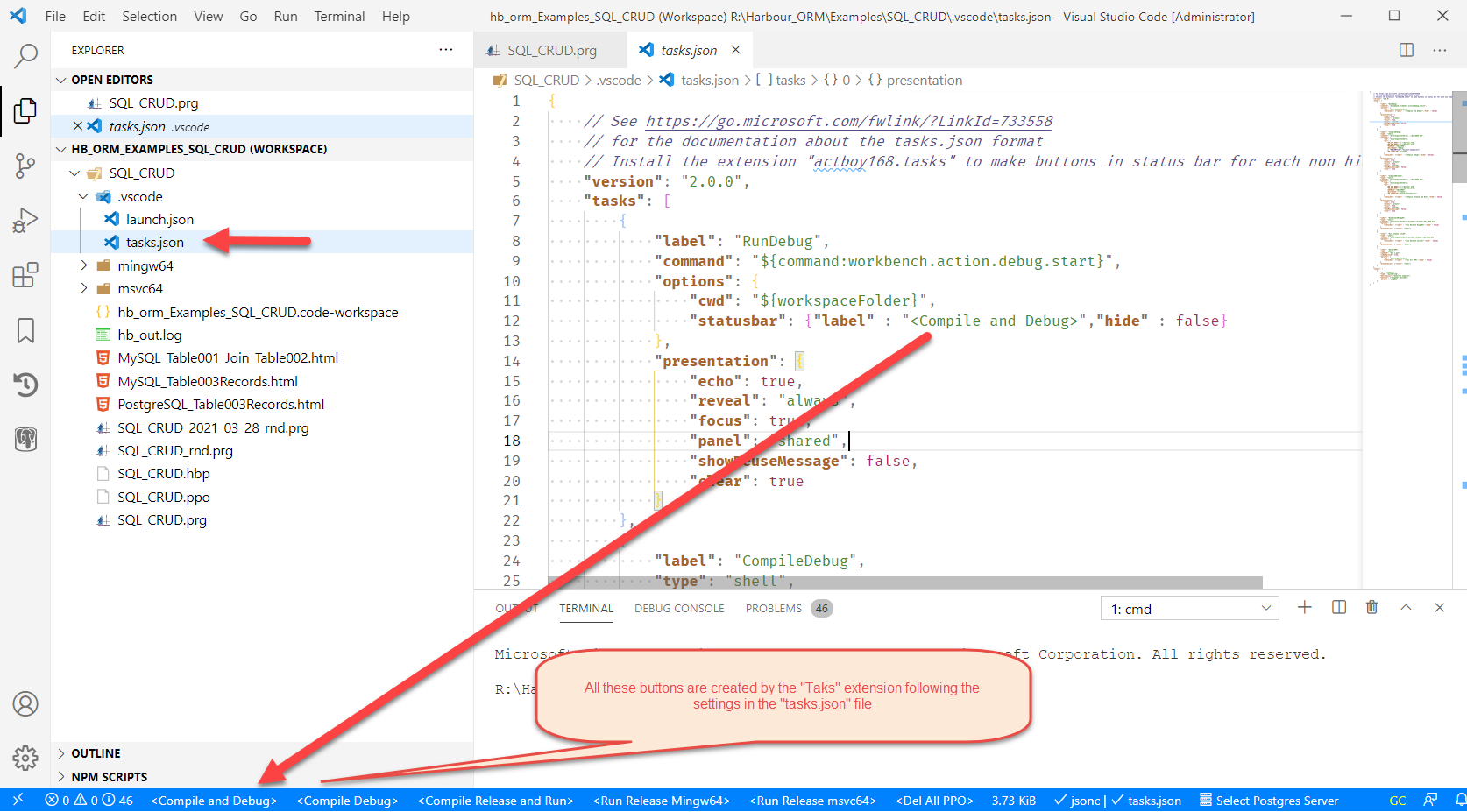
Task: Click the <Del All PPO> status bar button
Action: tap(934, 801)
